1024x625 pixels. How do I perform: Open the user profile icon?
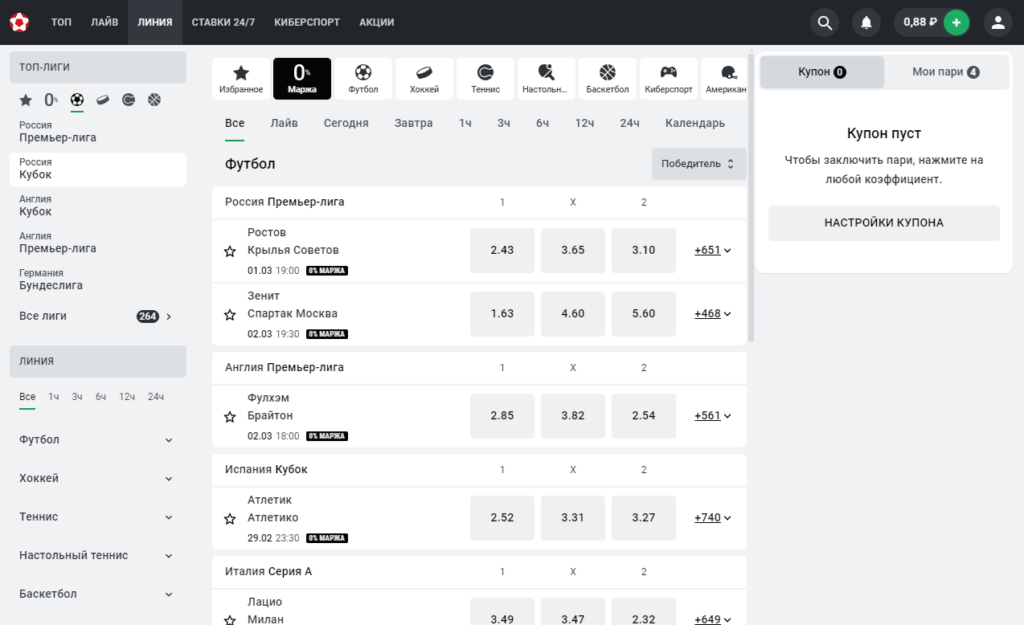coord(997,22)
